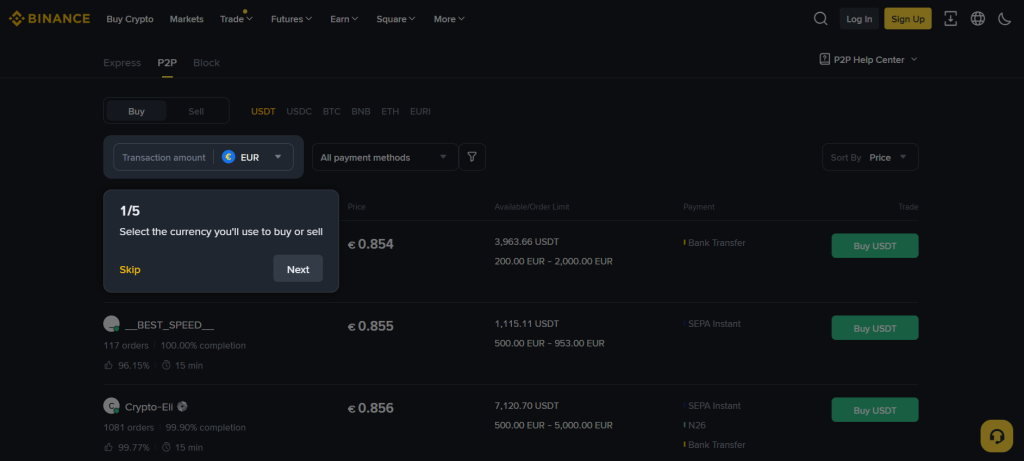Switch to the Block tab
Image resolution: width=1024 pixels, height=461 pixels.
tap(206, 63)
